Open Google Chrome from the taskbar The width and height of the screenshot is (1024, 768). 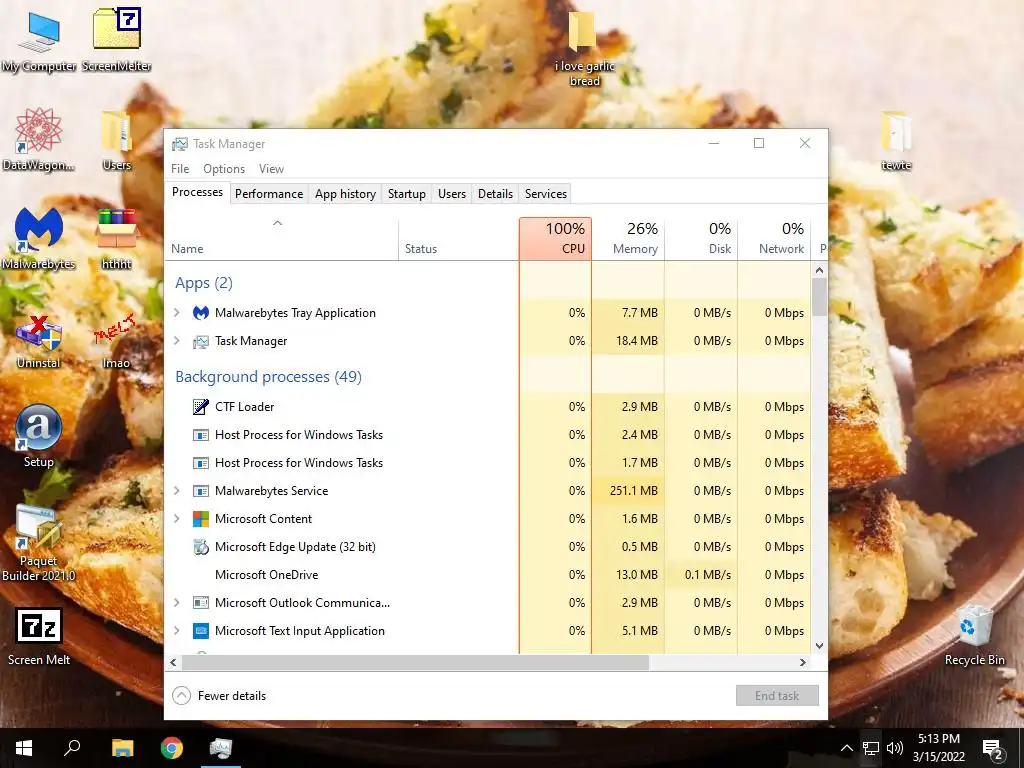pyautogui.click(x=172, y=748)
